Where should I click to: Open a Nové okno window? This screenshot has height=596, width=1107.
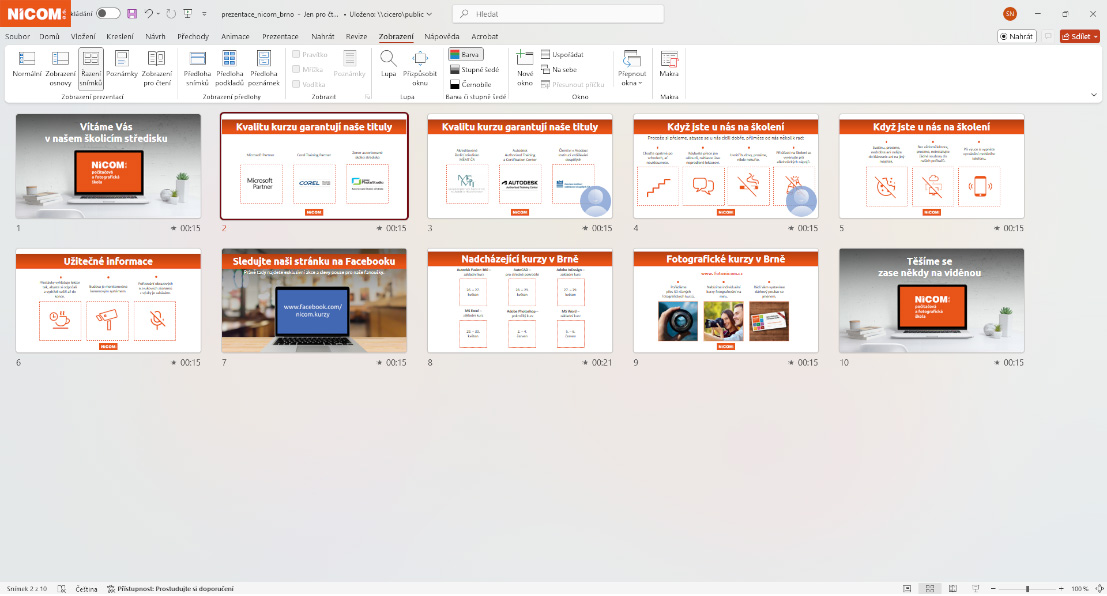[x=525, y=66]
